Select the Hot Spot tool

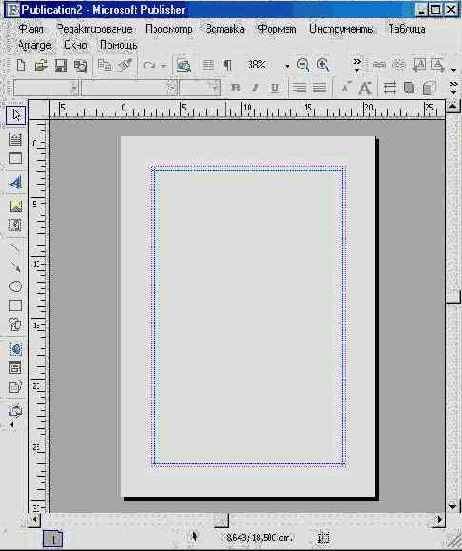click(15, 349)
